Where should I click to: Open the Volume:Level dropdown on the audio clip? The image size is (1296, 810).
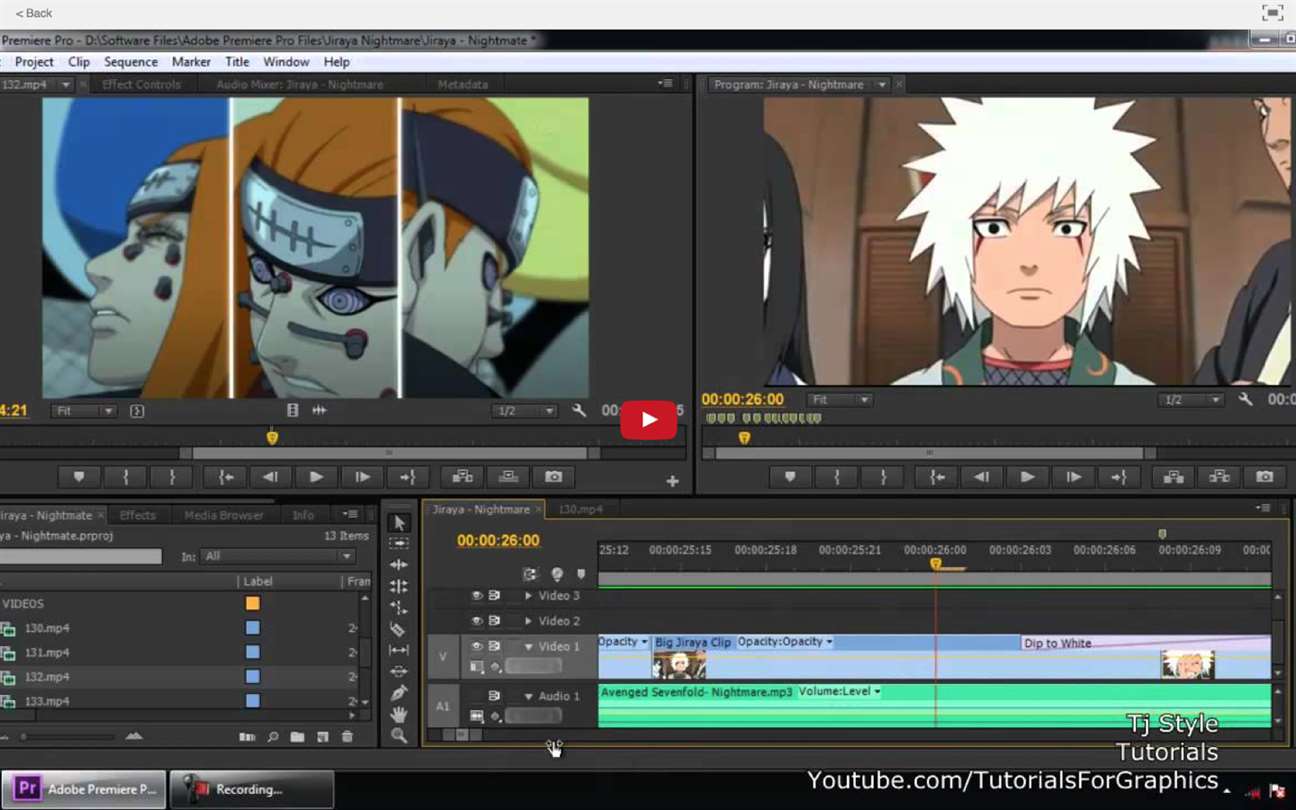click(840, 692)
